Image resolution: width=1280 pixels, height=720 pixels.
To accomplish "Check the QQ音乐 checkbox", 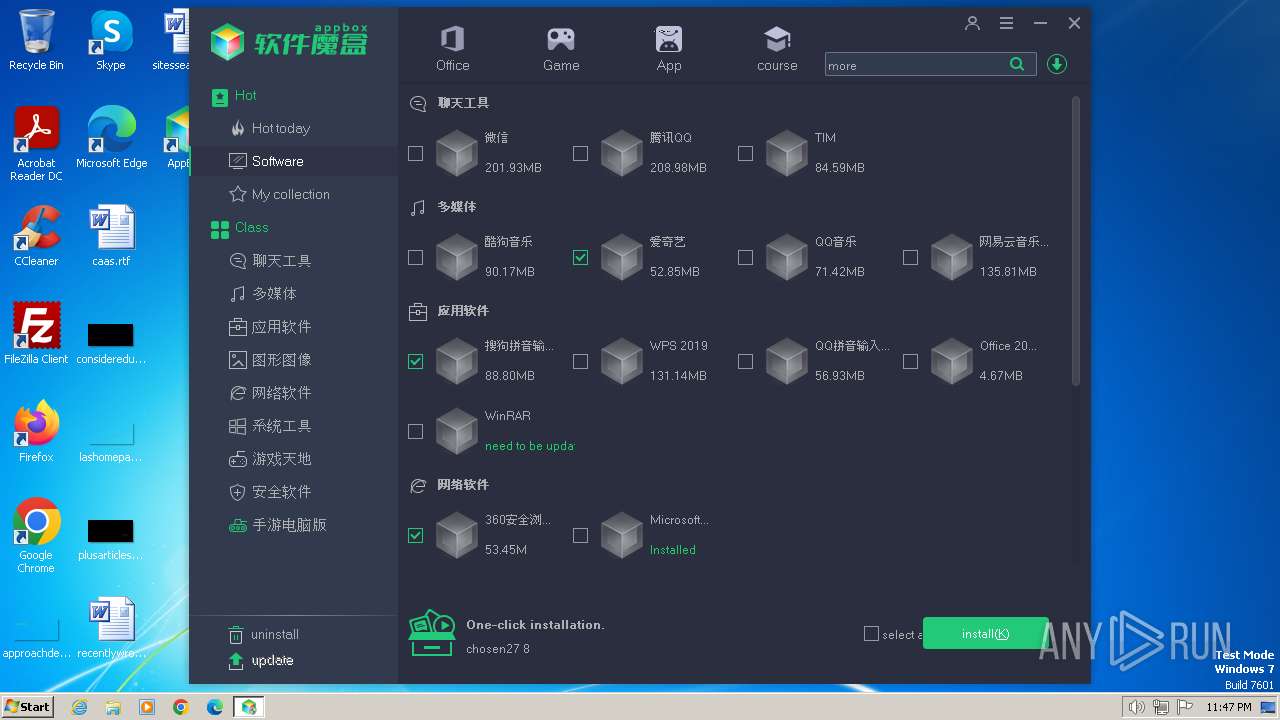I will tap(745, 258).
